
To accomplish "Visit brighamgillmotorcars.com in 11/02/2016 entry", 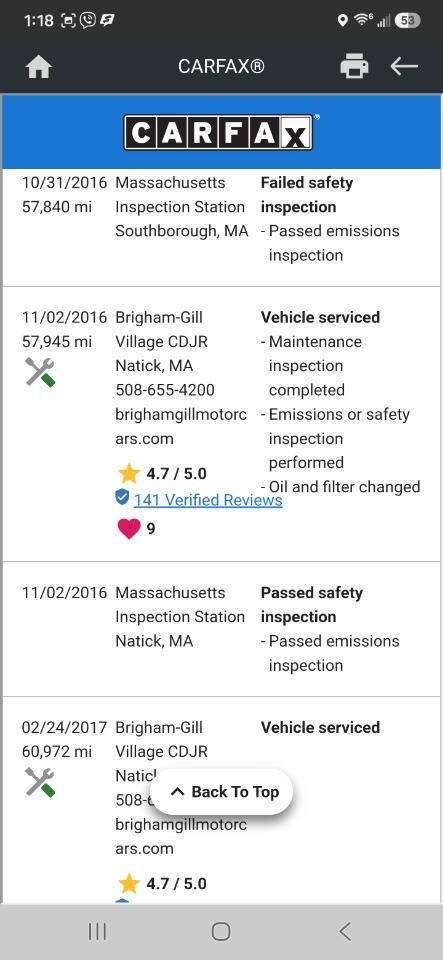I will click(x=181, y=426).
